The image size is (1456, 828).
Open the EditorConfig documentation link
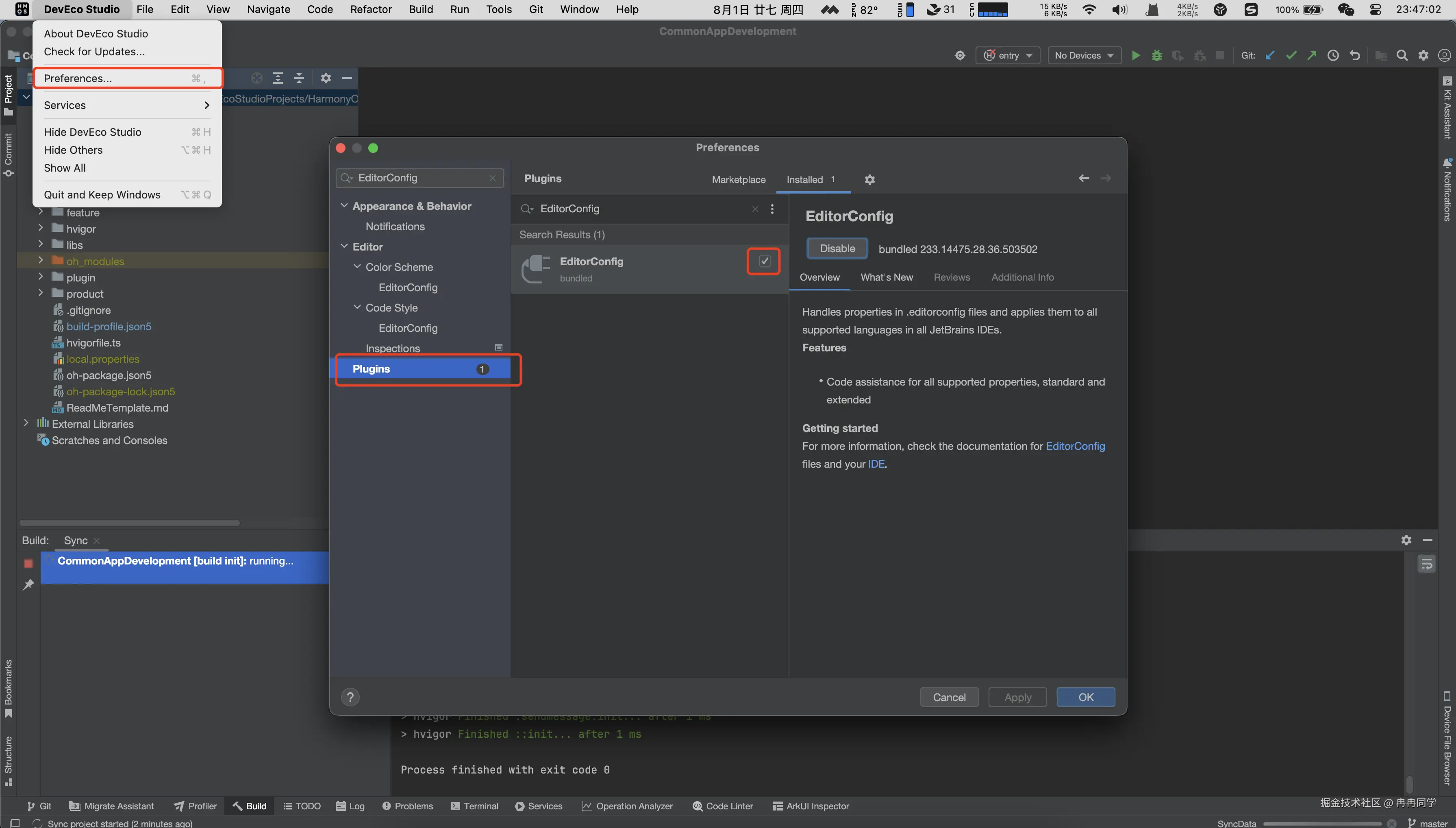1075,446
